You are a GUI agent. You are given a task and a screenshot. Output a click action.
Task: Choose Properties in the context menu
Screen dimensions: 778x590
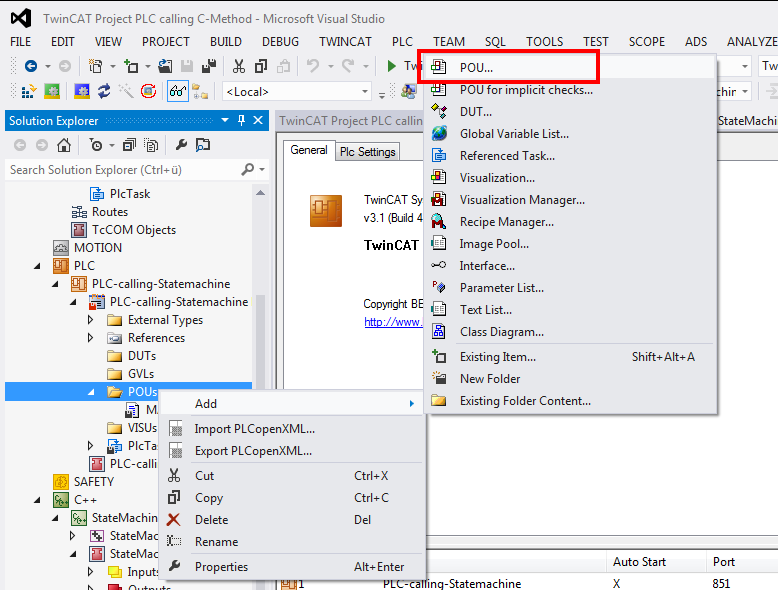coord(293,567)
